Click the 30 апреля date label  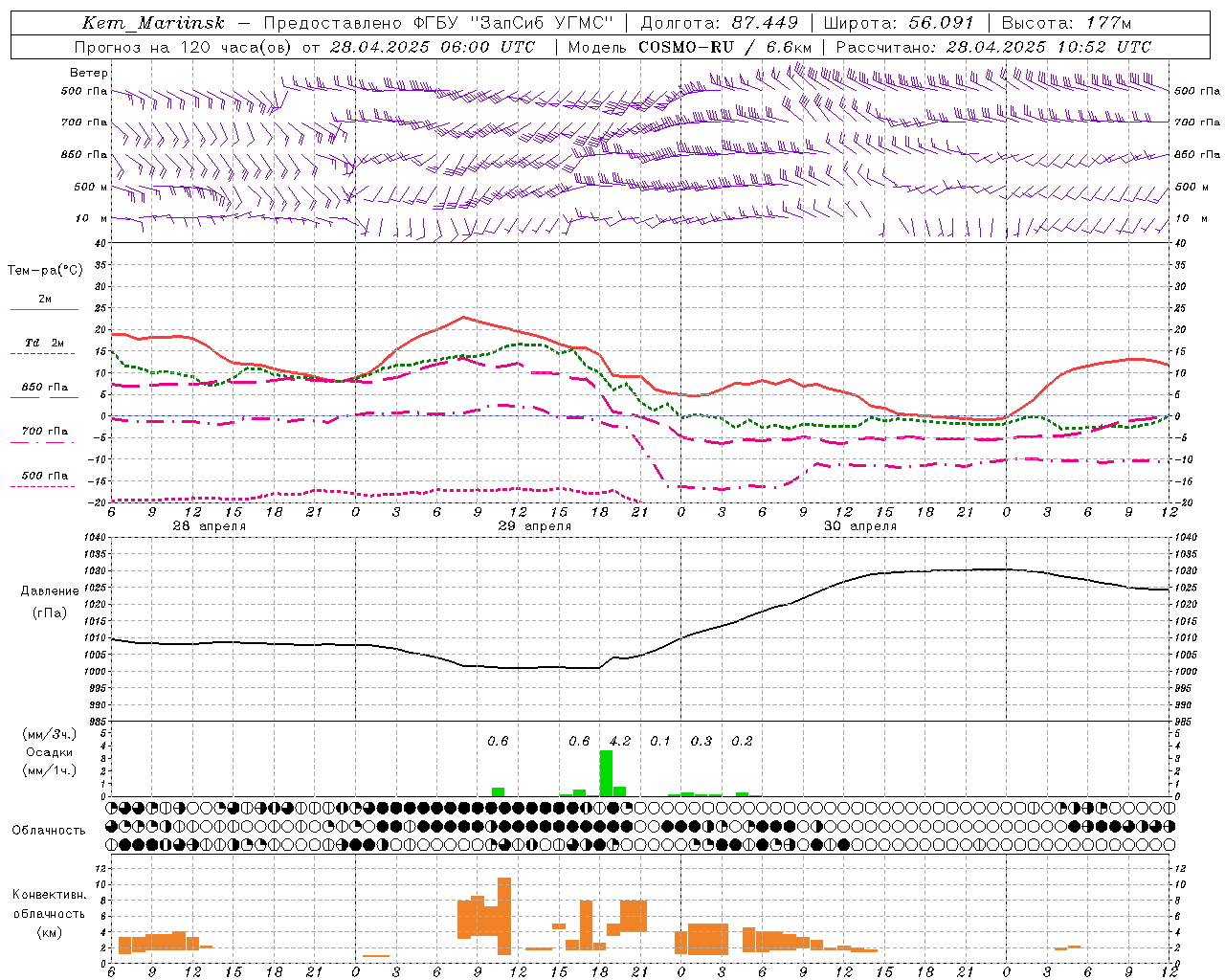[860, 526]
